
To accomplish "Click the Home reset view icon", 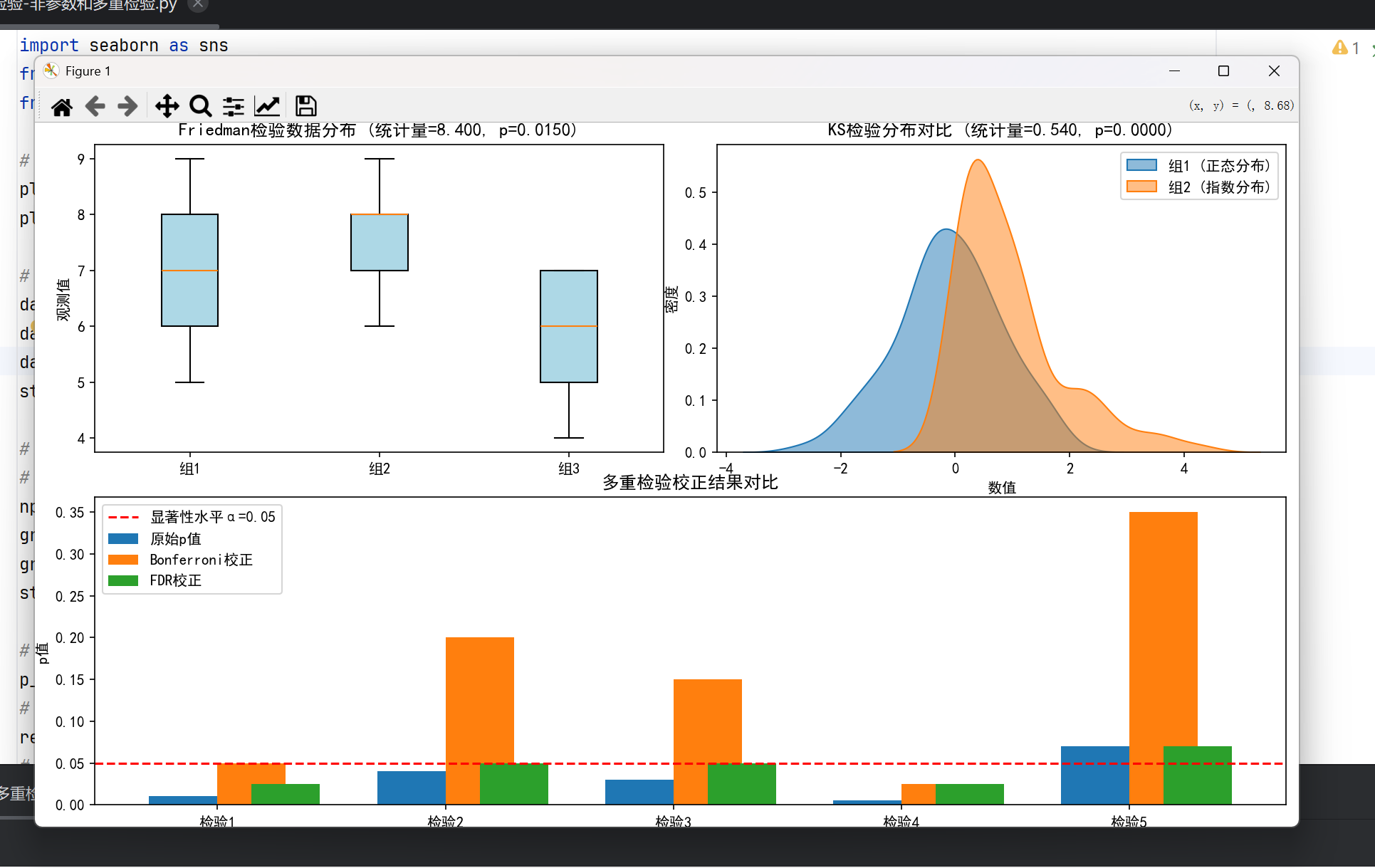I will (x=62, y=107).
